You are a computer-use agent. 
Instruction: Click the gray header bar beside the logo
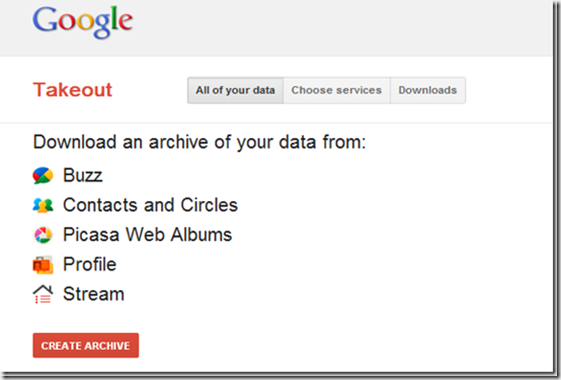click(x=340, y=28)
